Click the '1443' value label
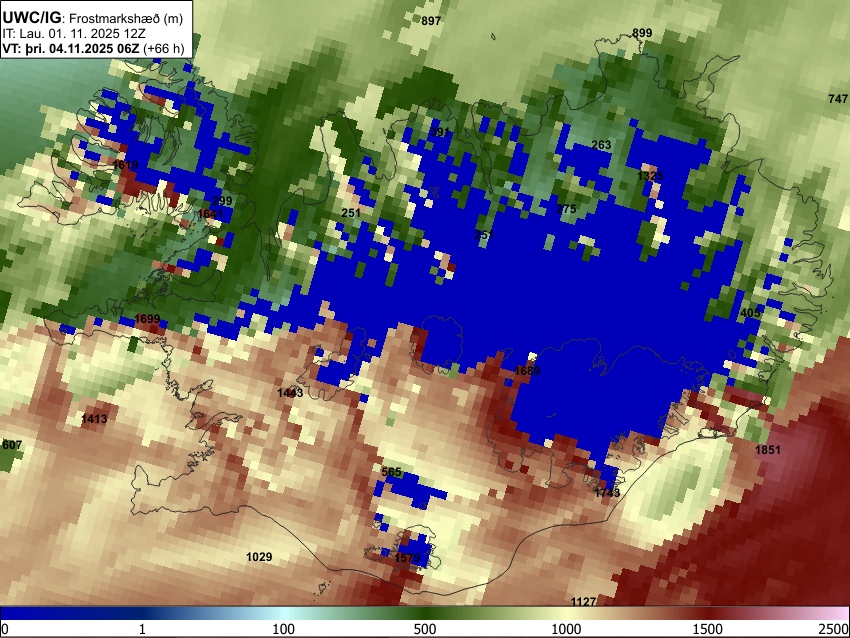 coord(290,392)
